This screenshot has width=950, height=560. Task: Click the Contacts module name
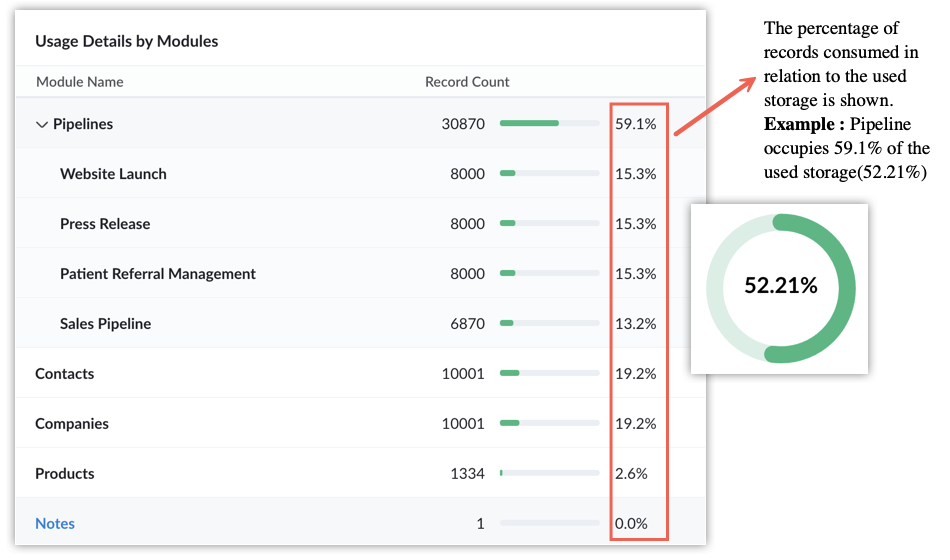pyautogui.click(x=64, y=373)
